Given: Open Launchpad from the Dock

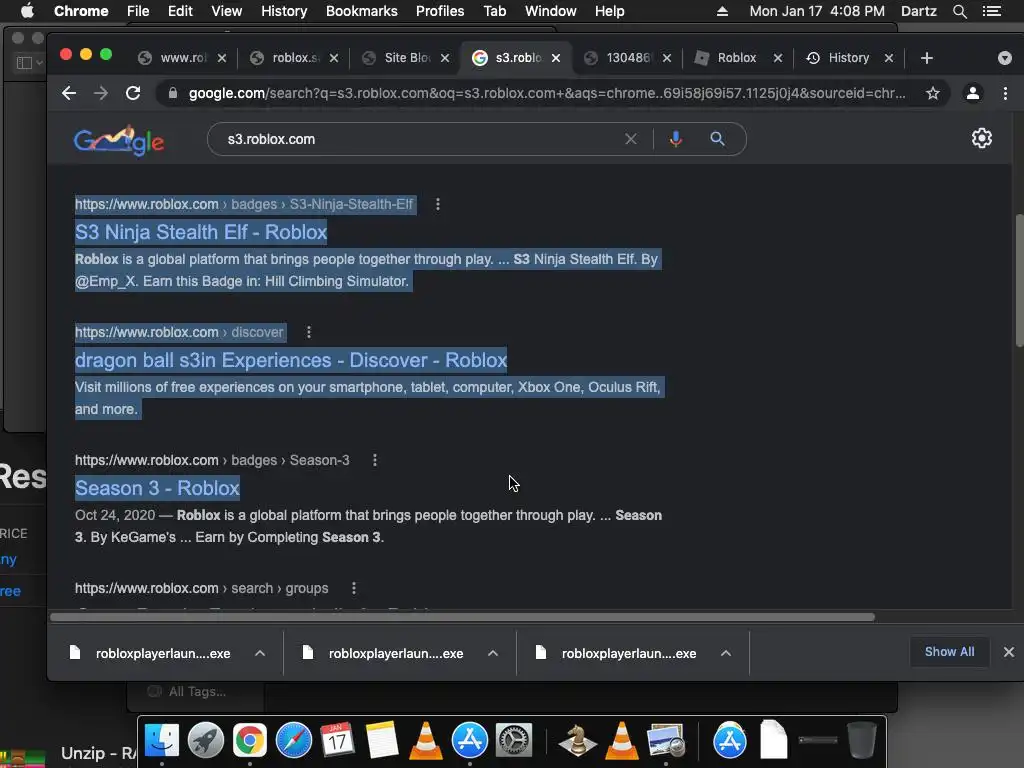Looking at the screenshot, I should pos(206,741).
